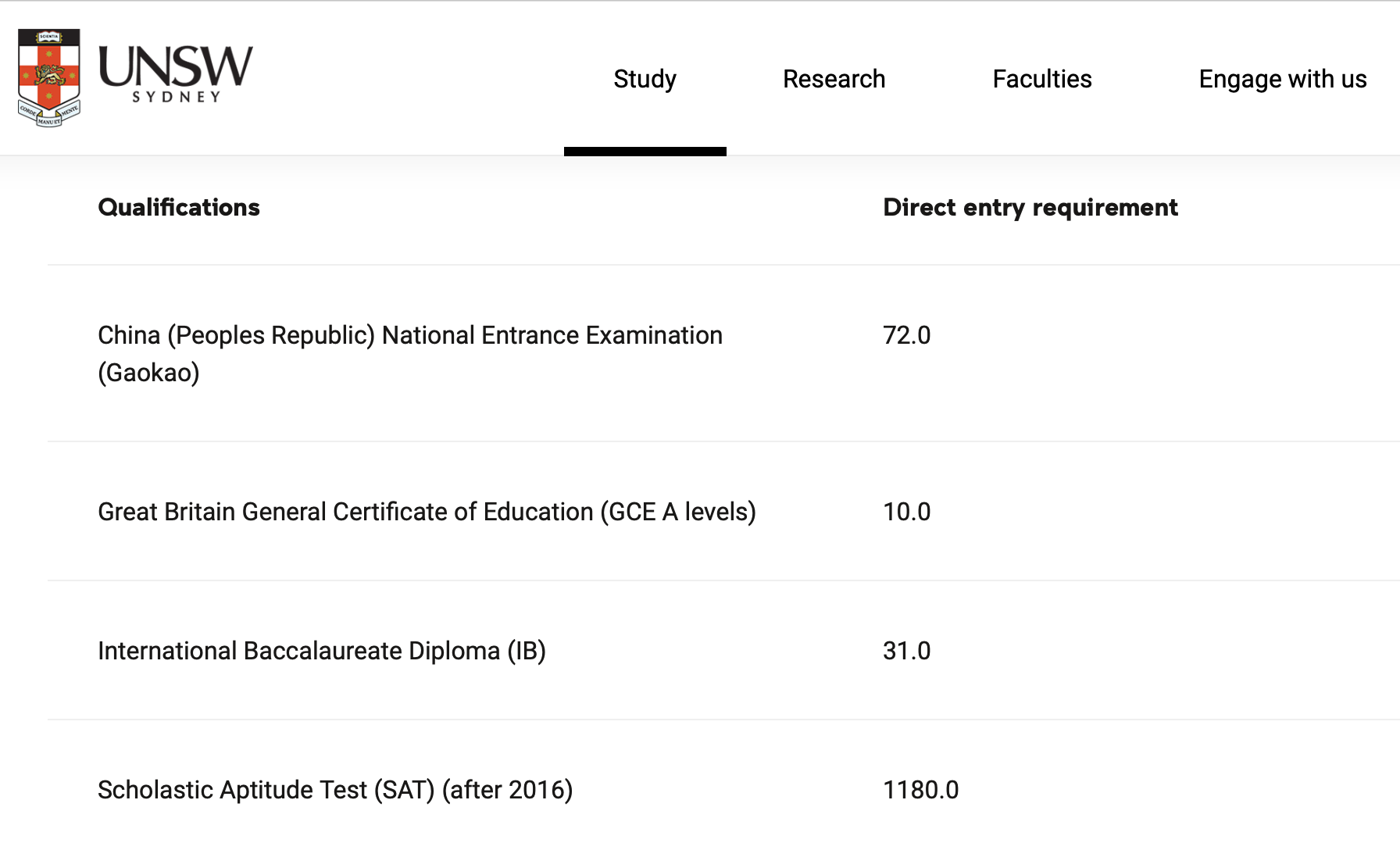Image resolution: width=1400 pixels, height=850 pixels.
Task: Click the Direct entry requirement header
Action: pos(1030,207)
